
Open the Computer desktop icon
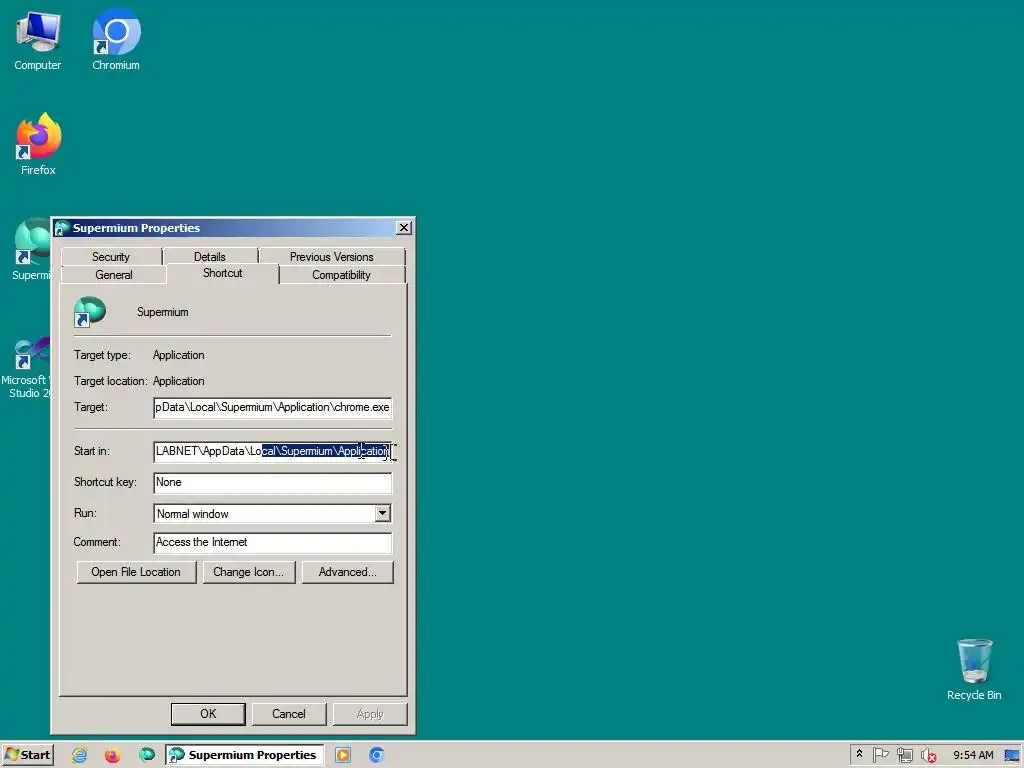point(37,40)
